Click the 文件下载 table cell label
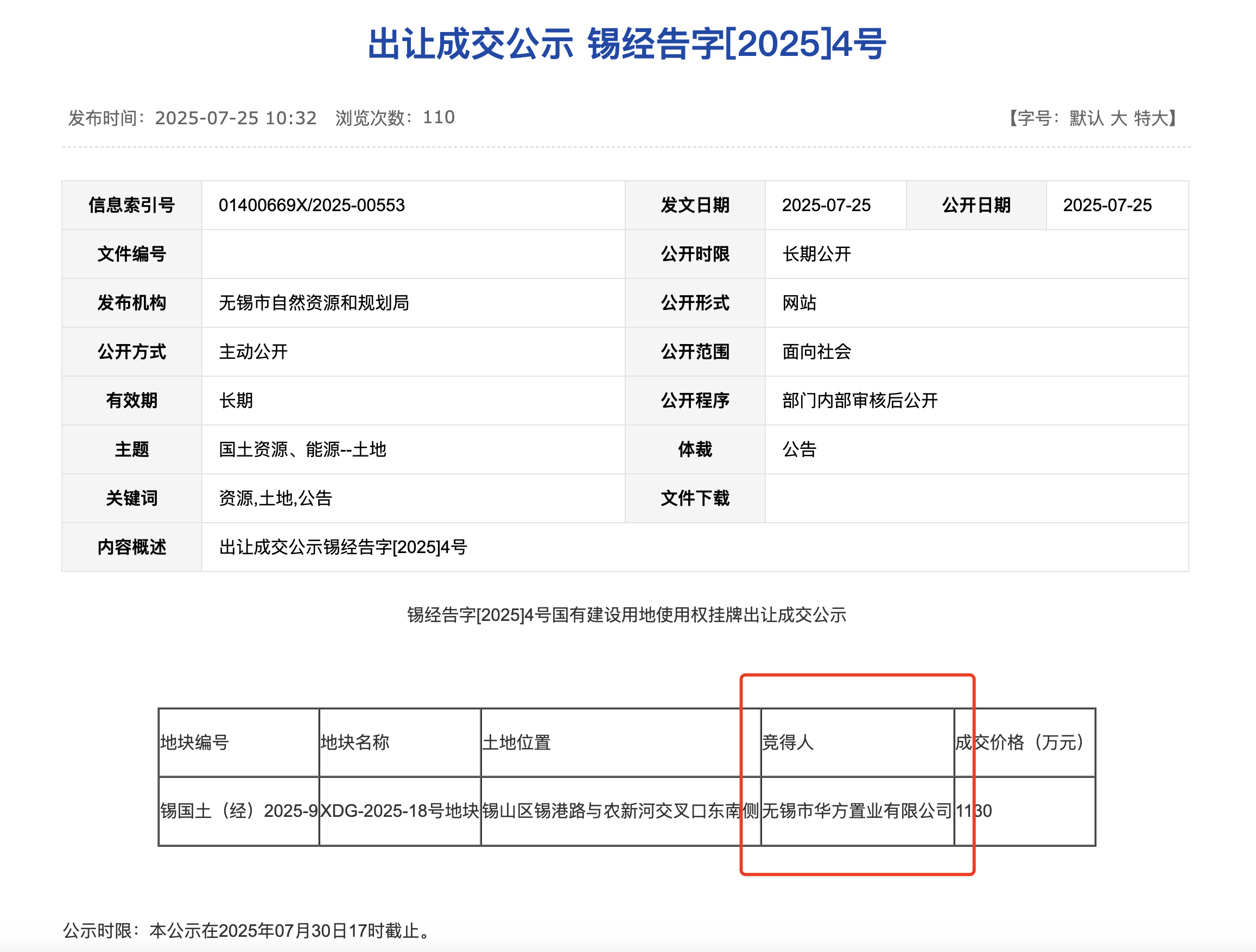The width and height of the screenshot is (1256, 952). [x=694, y=498]
